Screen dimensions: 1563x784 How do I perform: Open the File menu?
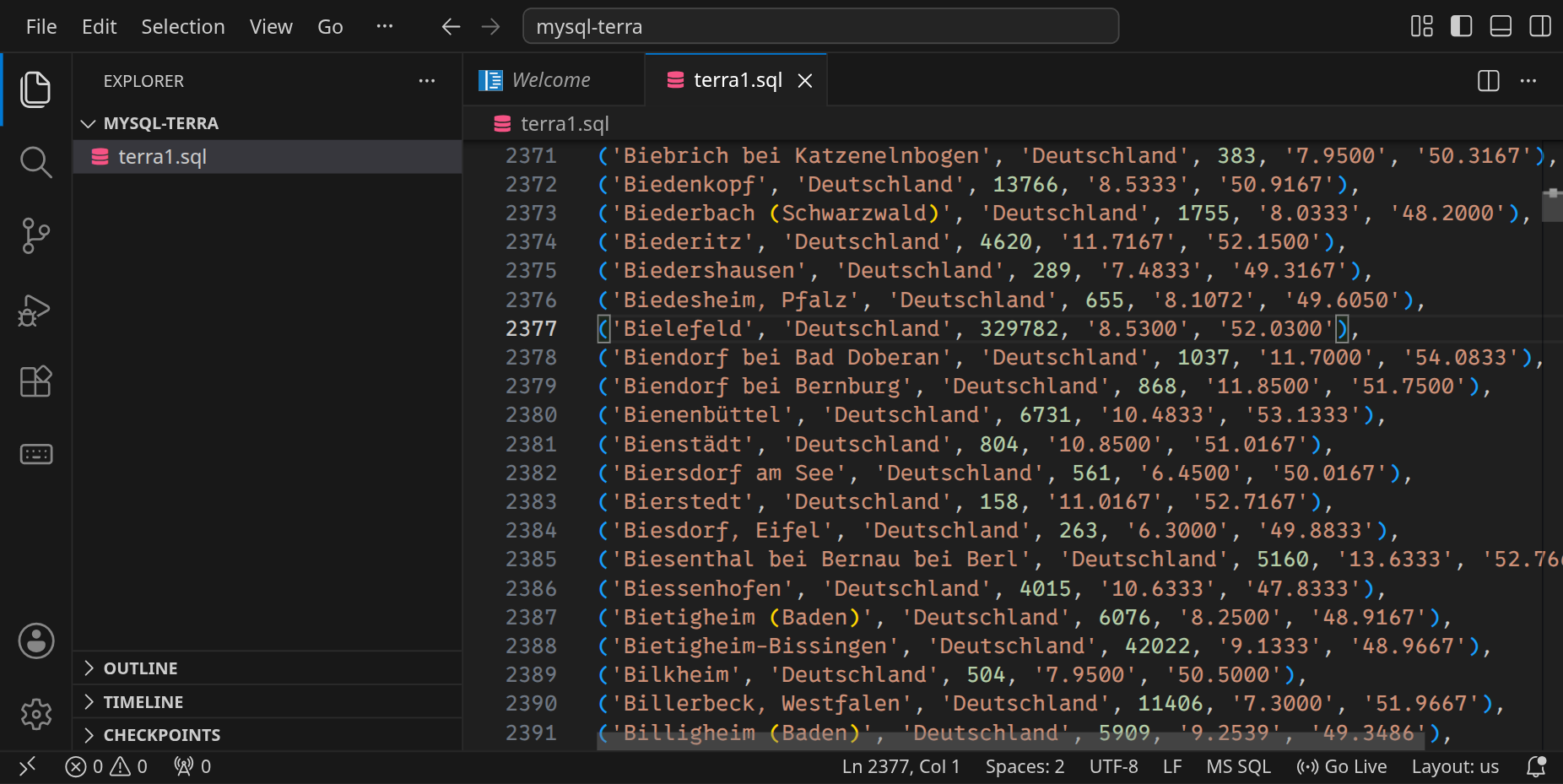[x=41, y=27]
